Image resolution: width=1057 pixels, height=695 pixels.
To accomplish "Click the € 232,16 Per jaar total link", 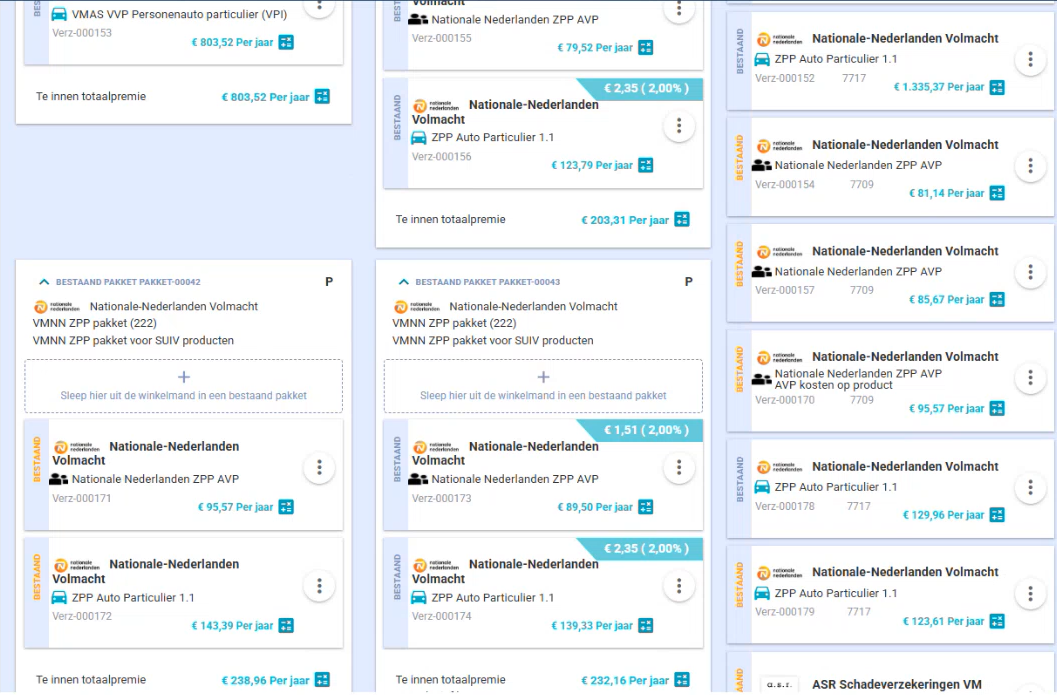I will point(625,681).
